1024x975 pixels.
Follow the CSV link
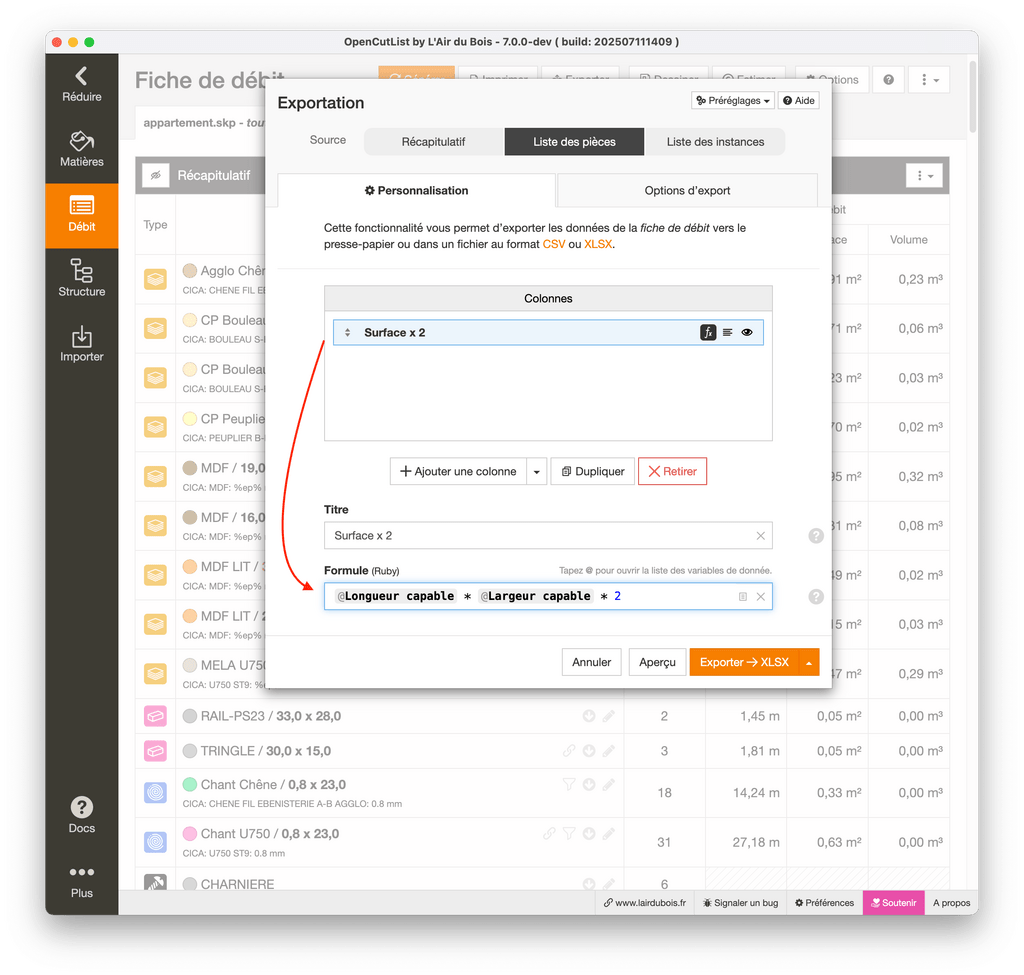tap(554, 244)
